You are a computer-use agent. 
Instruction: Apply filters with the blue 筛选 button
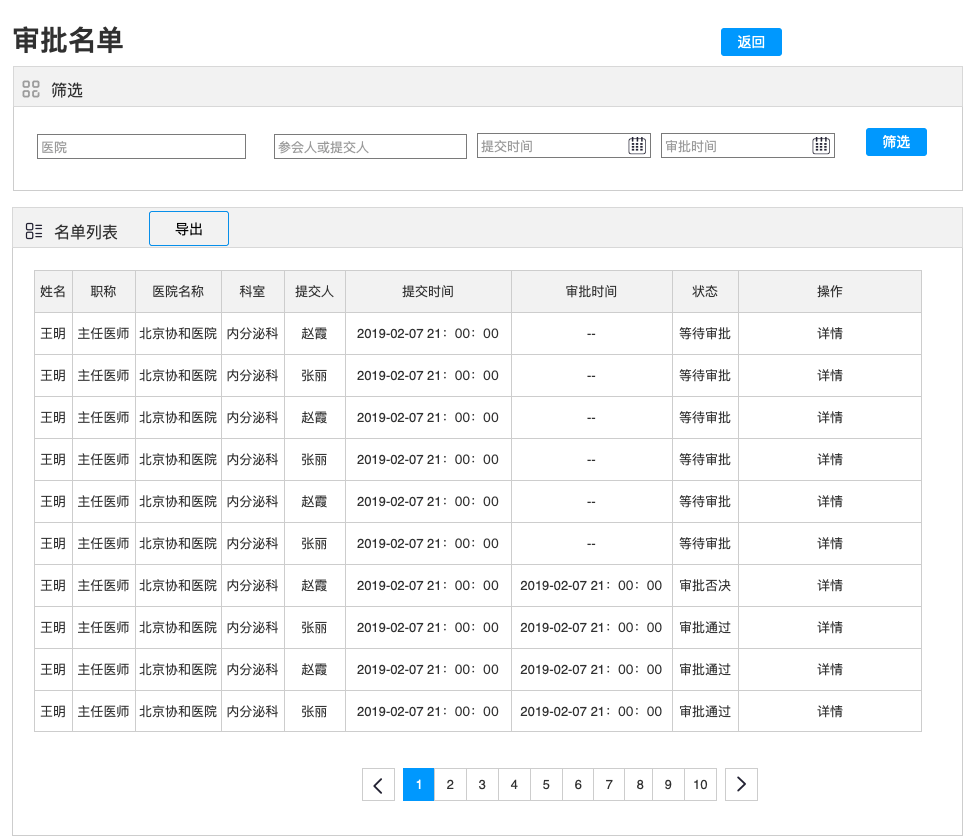pyautogui.click(x=896, y=142)
